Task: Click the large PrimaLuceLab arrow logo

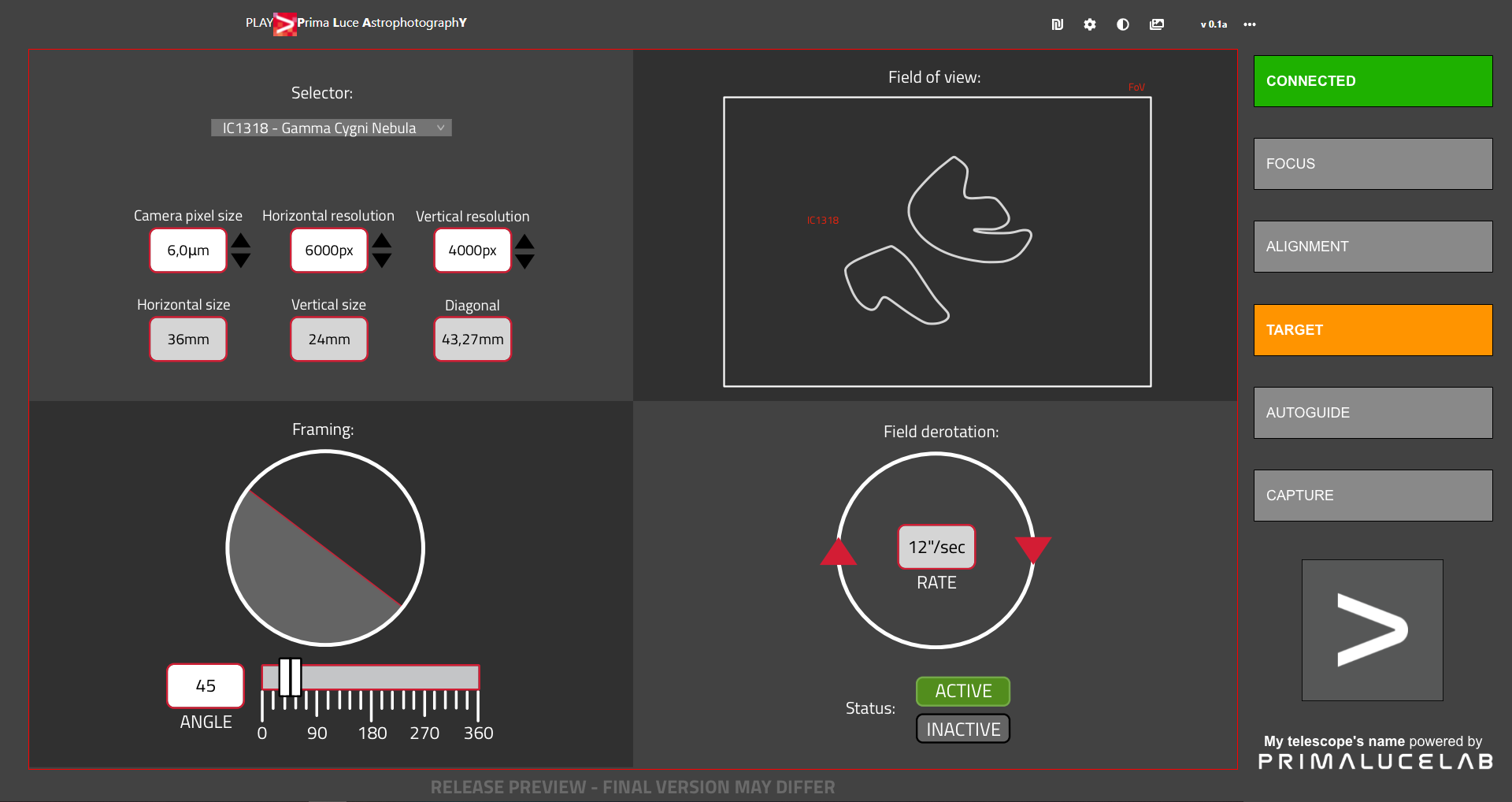Action: point(1372,630)
